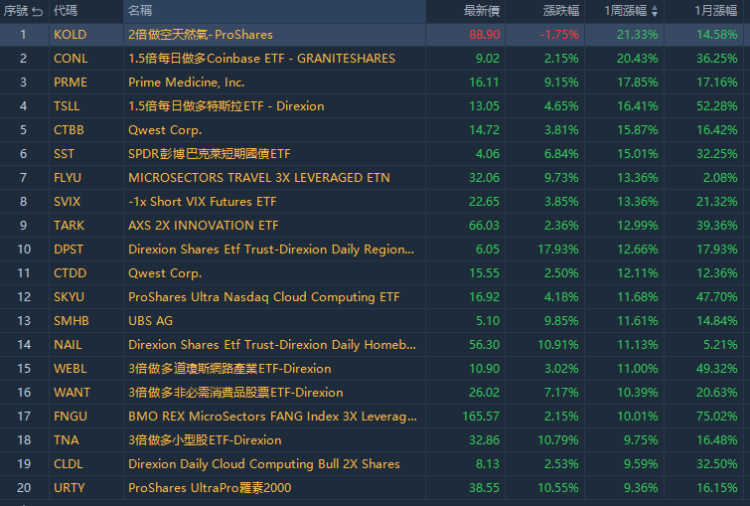This screenshot has height=506, width=750.
Task: Click 3倍做多道瓊斯網路產業ETF-Direxion name
Action: (230, 369)
